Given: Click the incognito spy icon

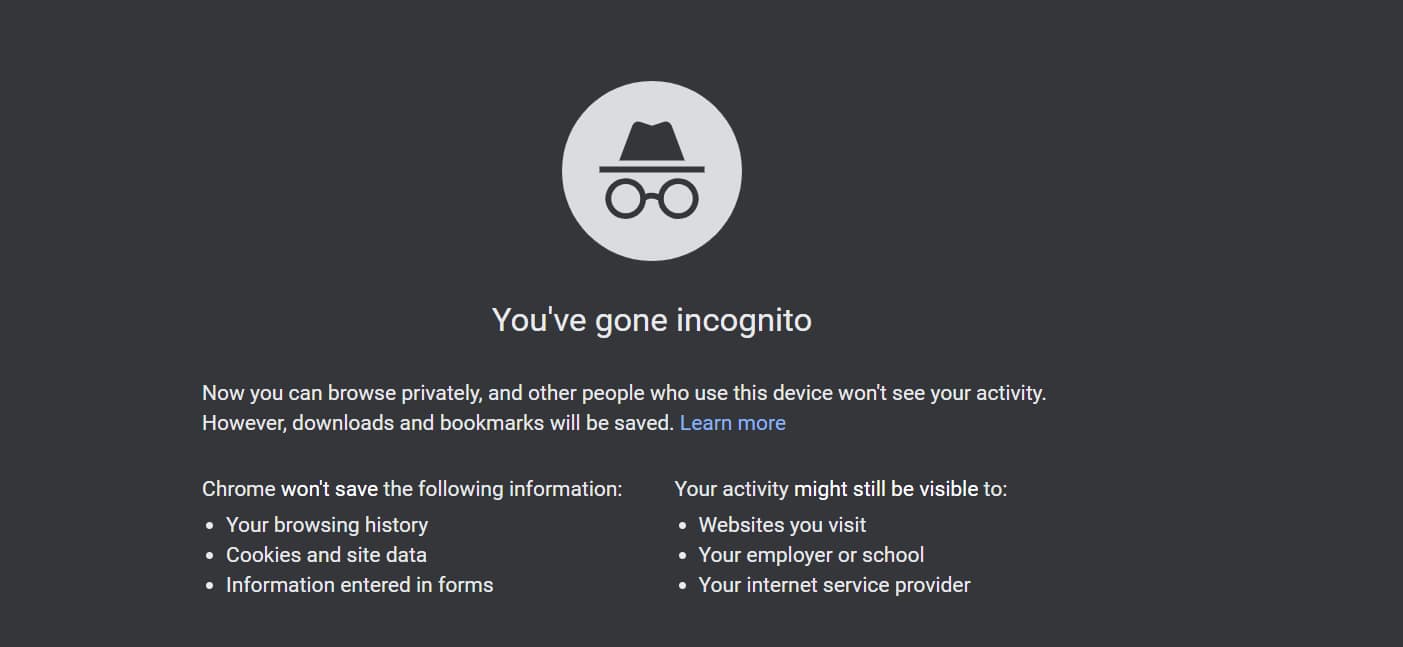Looking at the screenshot, I should (652, 170).
